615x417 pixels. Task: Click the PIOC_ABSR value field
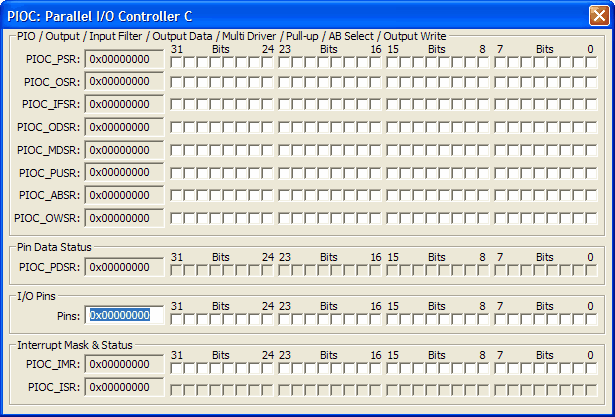pos(124,195)
